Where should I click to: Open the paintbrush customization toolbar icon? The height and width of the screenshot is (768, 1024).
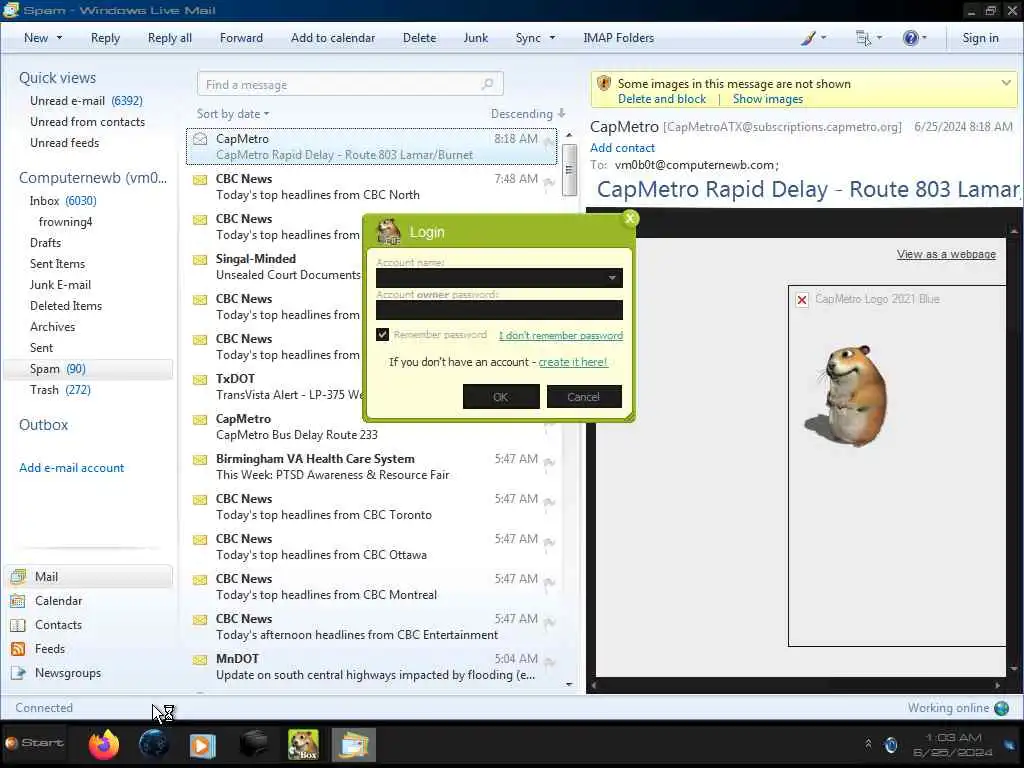(x=808, y=38)
